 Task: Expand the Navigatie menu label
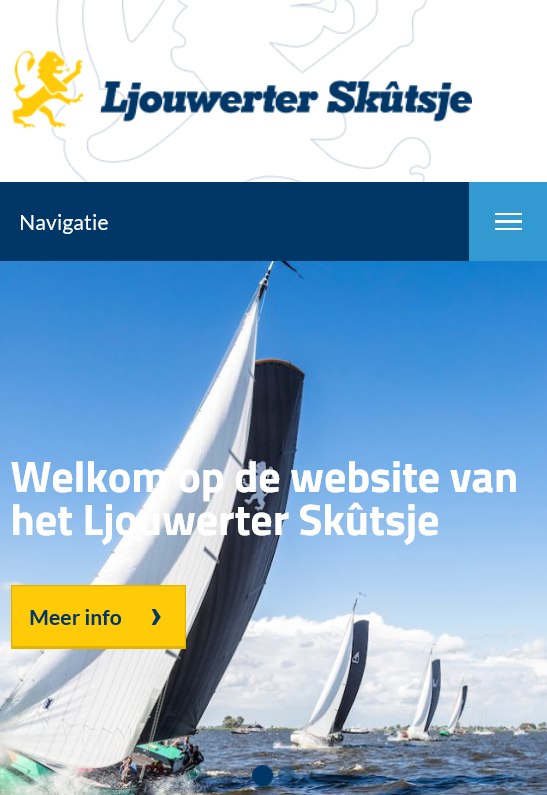(64, 223)
